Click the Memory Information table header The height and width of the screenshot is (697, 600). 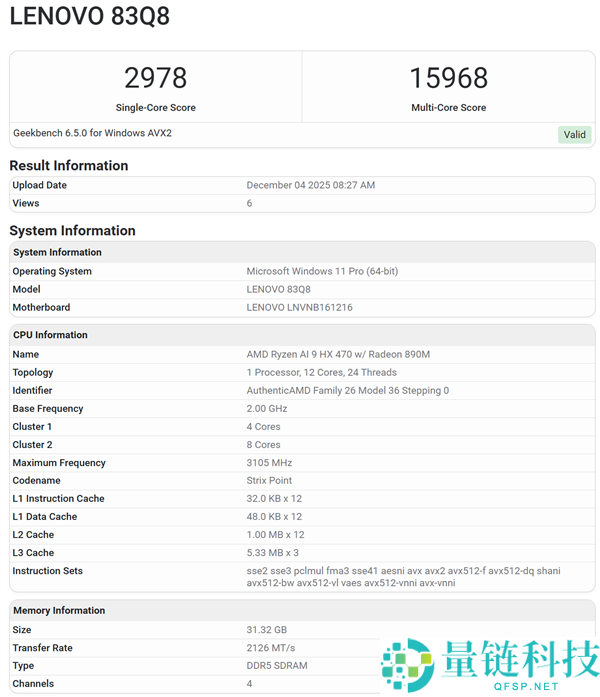point(302,610)
